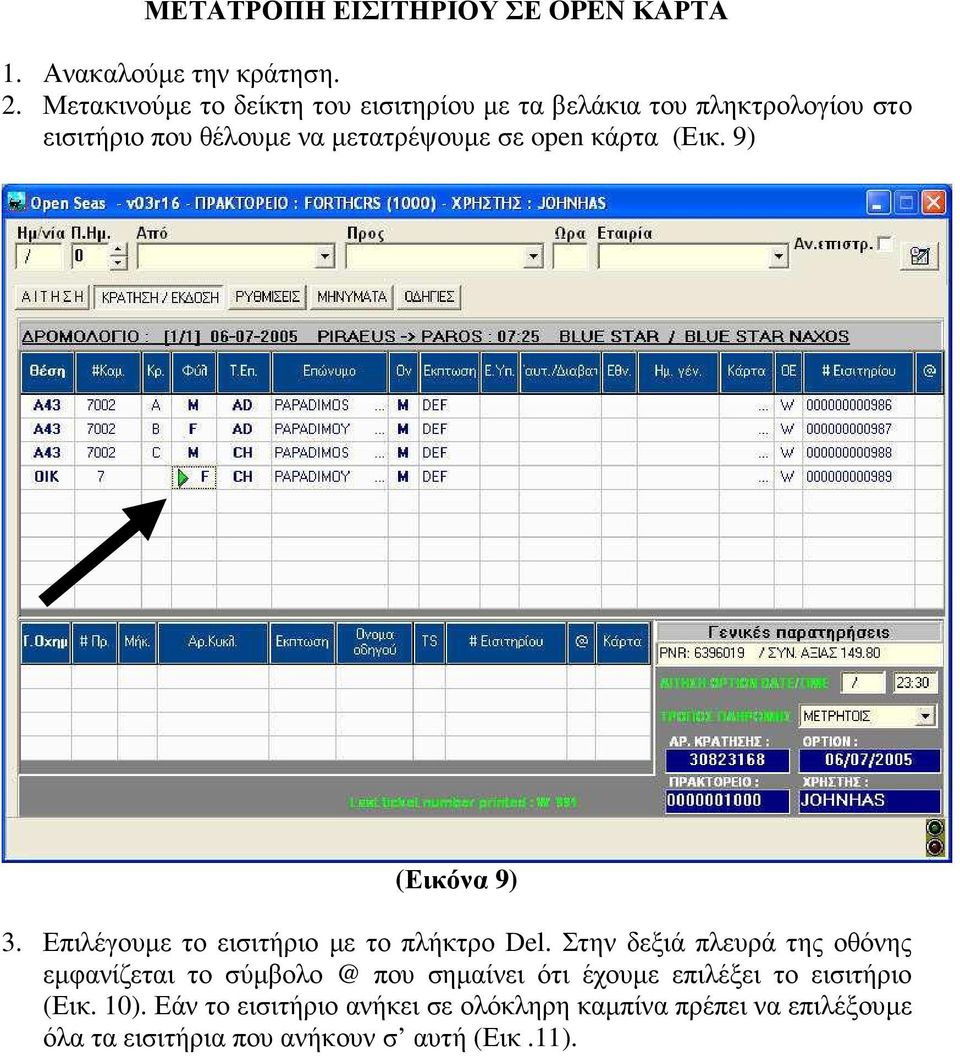Click the ΠΡΑΚΤΟΡΕΙΟ code 0000001000
The height and width of the screenshot is (1056, 960).
727,801
